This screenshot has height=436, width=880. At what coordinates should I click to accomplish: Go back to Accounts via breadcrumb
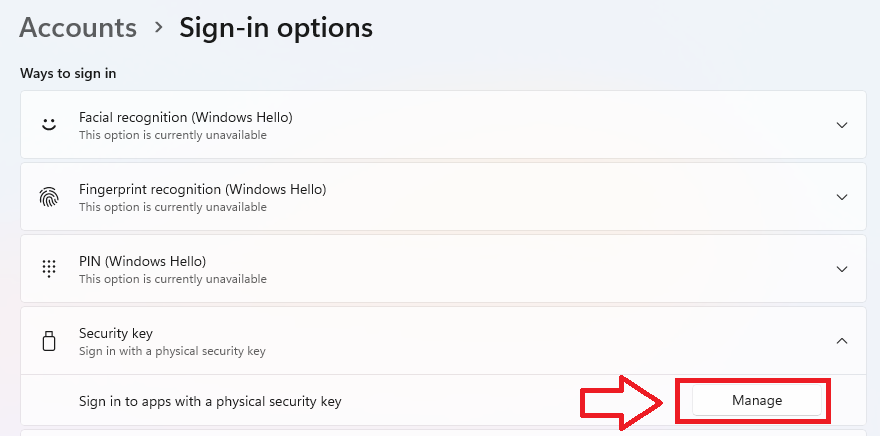coord(78,28)
